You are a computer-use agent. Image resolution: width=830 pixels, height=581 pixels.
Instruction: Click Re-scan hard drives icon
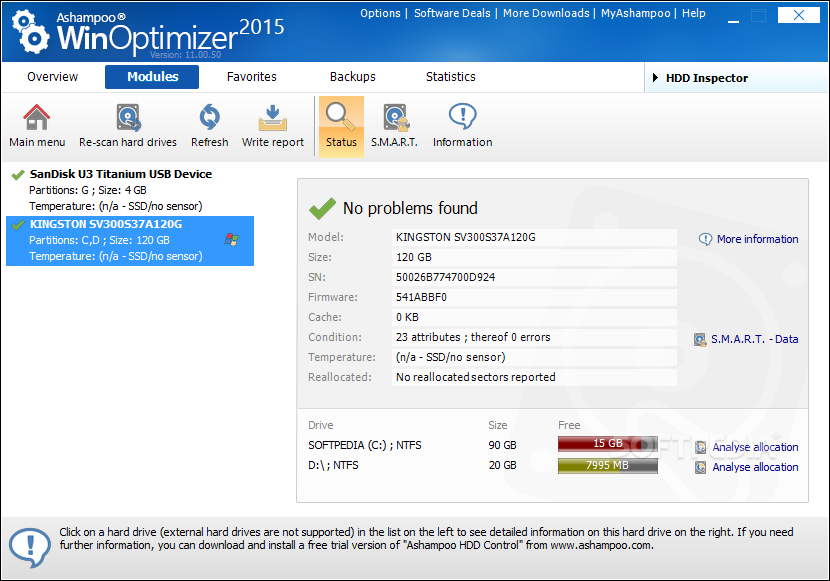click(128, 117)
